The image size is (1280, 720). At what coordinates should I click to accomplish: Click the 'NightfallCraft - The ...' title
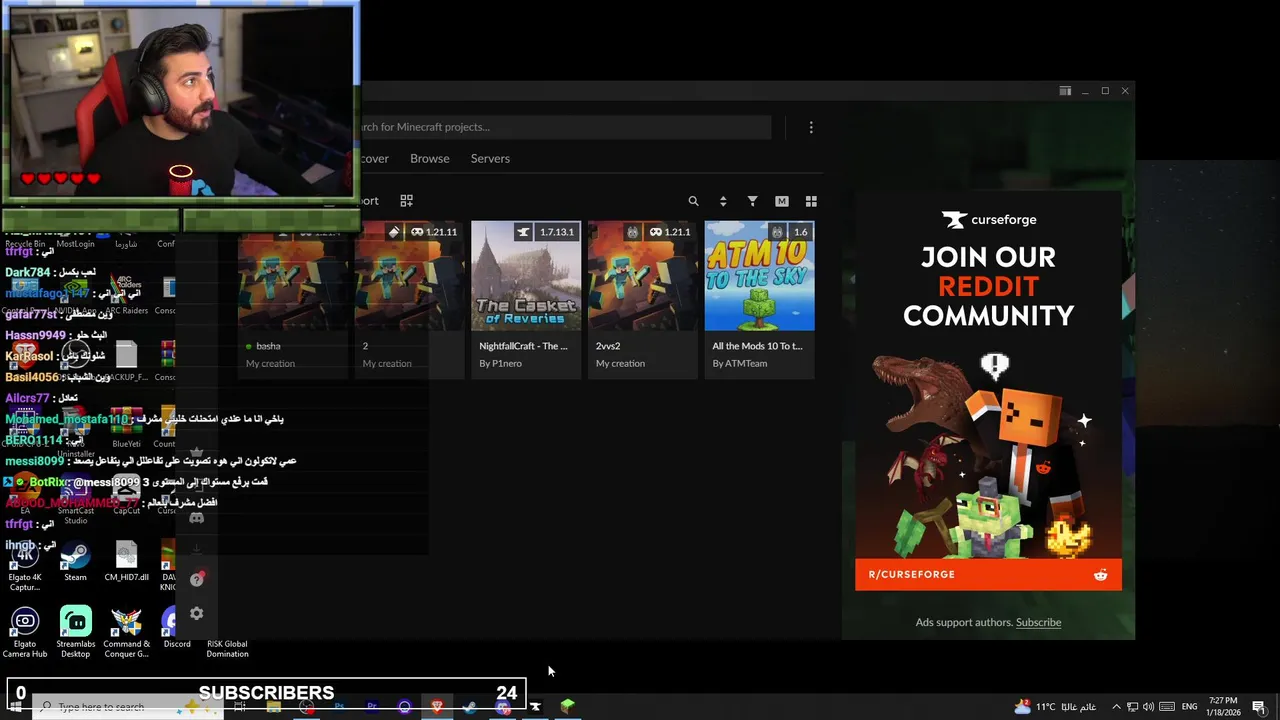tap(523, 346)
